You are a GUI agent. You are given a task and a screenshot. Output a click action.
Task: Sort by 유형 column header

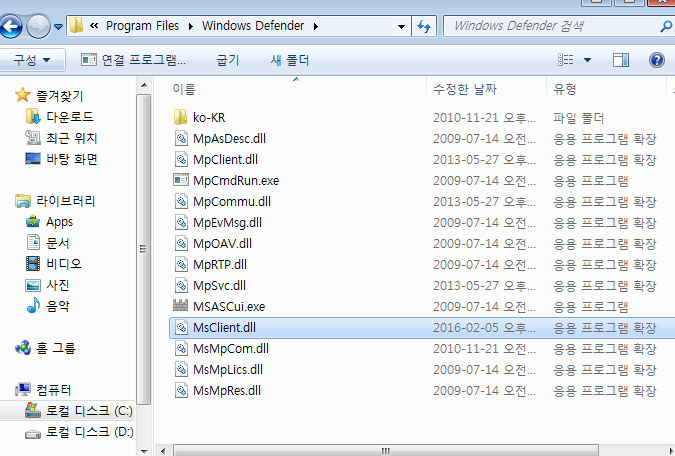coord(564,89)
